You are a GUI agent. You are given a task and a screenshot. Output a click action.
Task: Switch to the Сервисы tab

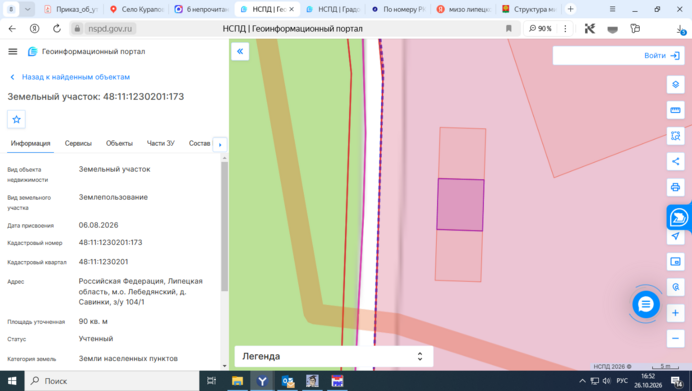click(78, 143)
